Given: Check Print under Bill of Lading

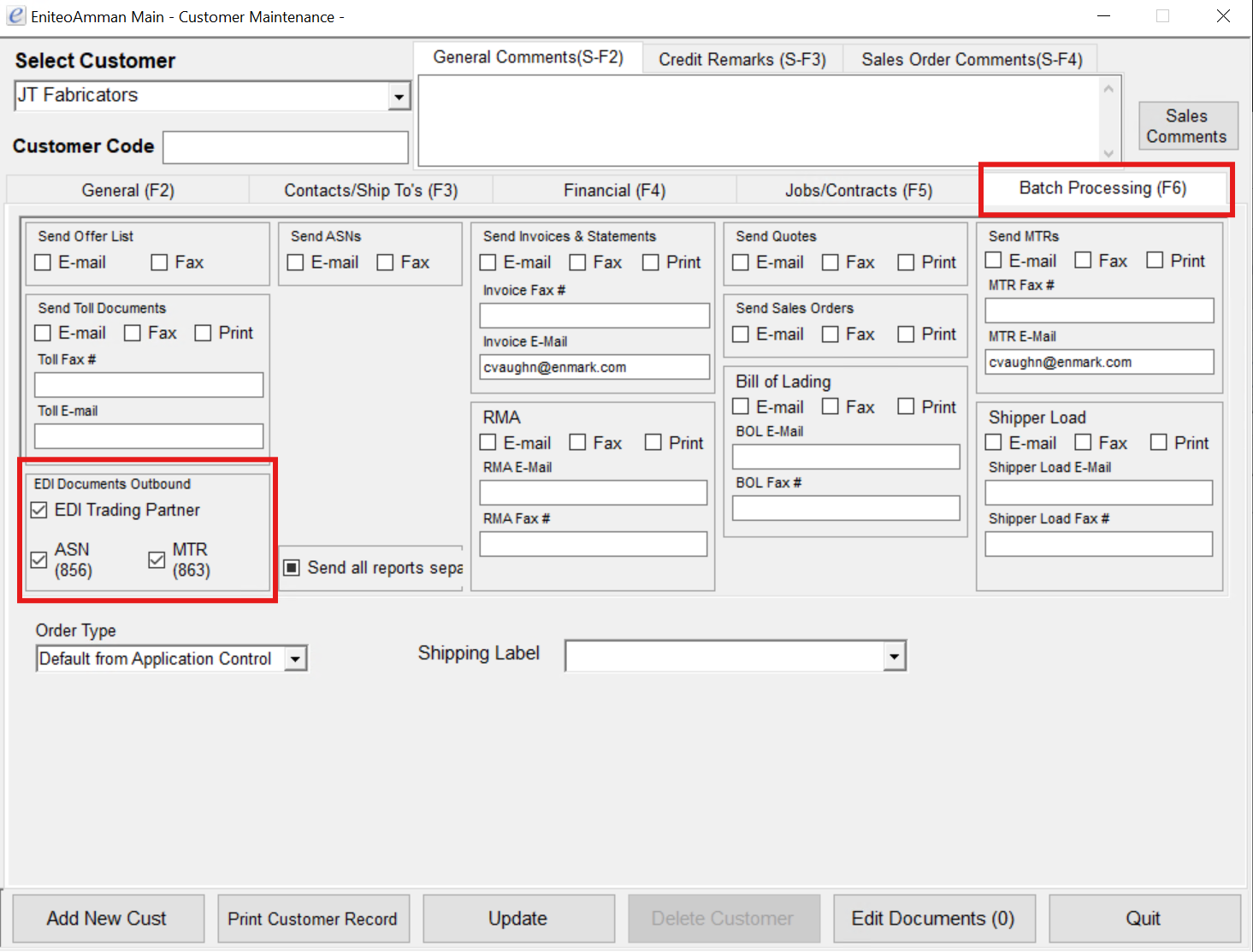Looking at the screenshot, I should 906,406.
